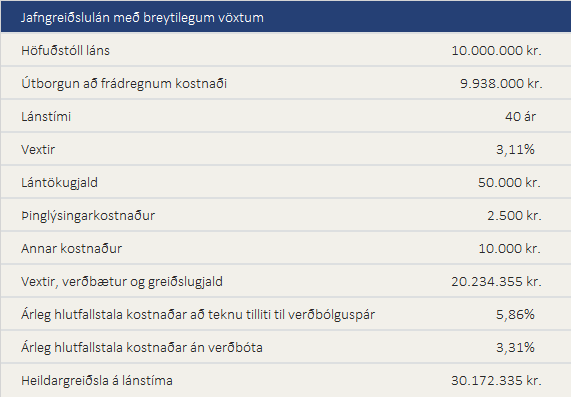Screen dimensions: 571x397
Task: Select 'Útborgun að frádregnum kostnaði' label
Action: [x=124, y=83]
